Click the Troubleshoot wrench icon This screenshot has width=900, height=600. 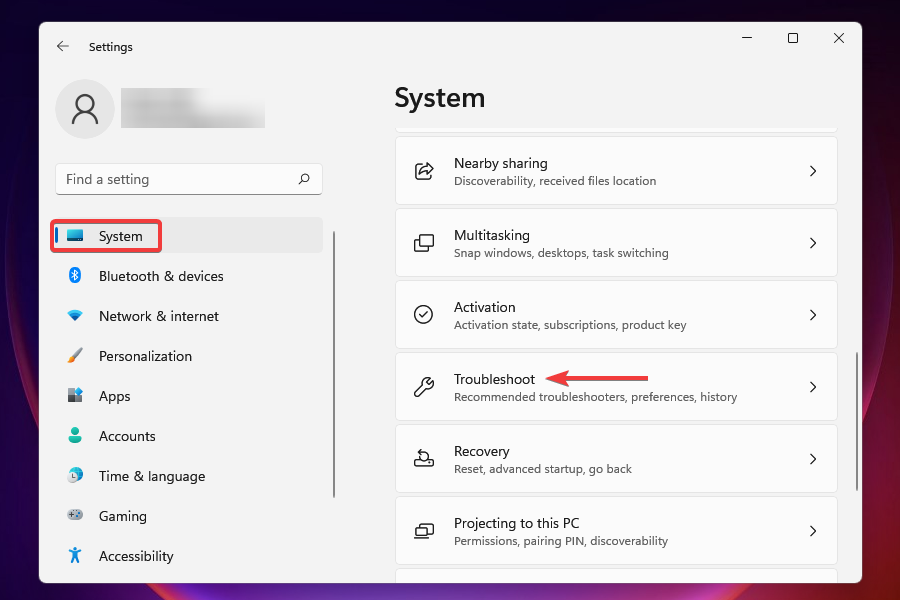[424, 386]
